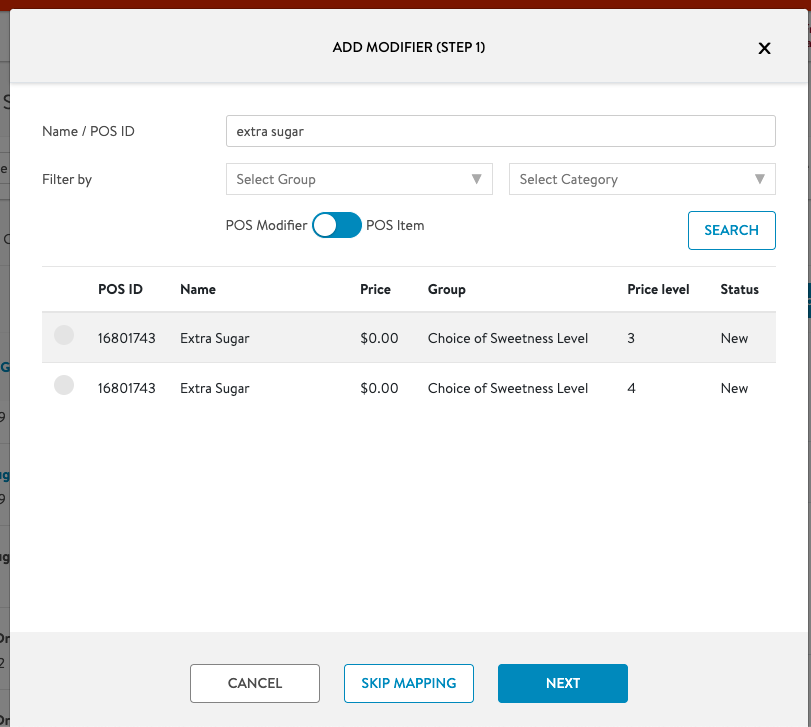This screenshot has width=811, height=727.
Task: Click the Status column header
Action: (739, 290)
